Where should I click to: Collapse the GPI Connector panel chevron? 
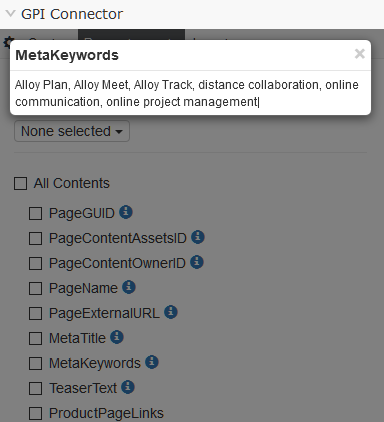[x=11, y=14]
